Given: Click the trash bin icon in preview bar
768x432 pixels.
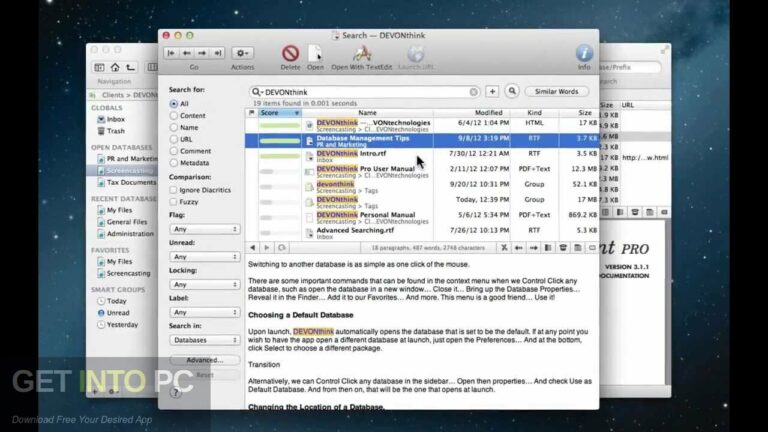Looking at the screenshot, I should [563, 248].
